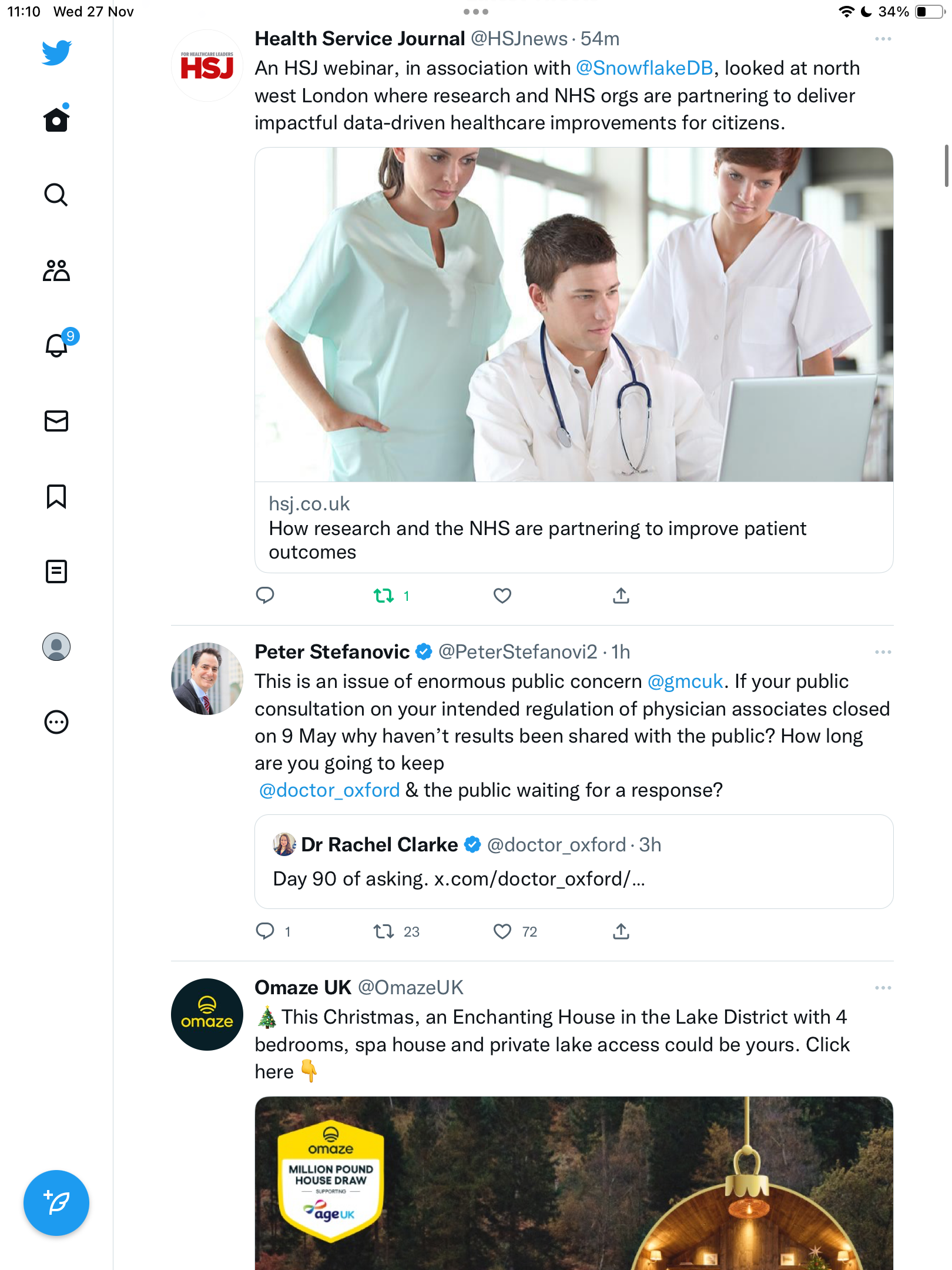Viewport: 952px width, 1270px height.
Task: Open options menu for Omaze UK tweet
Action: point(883,988)
